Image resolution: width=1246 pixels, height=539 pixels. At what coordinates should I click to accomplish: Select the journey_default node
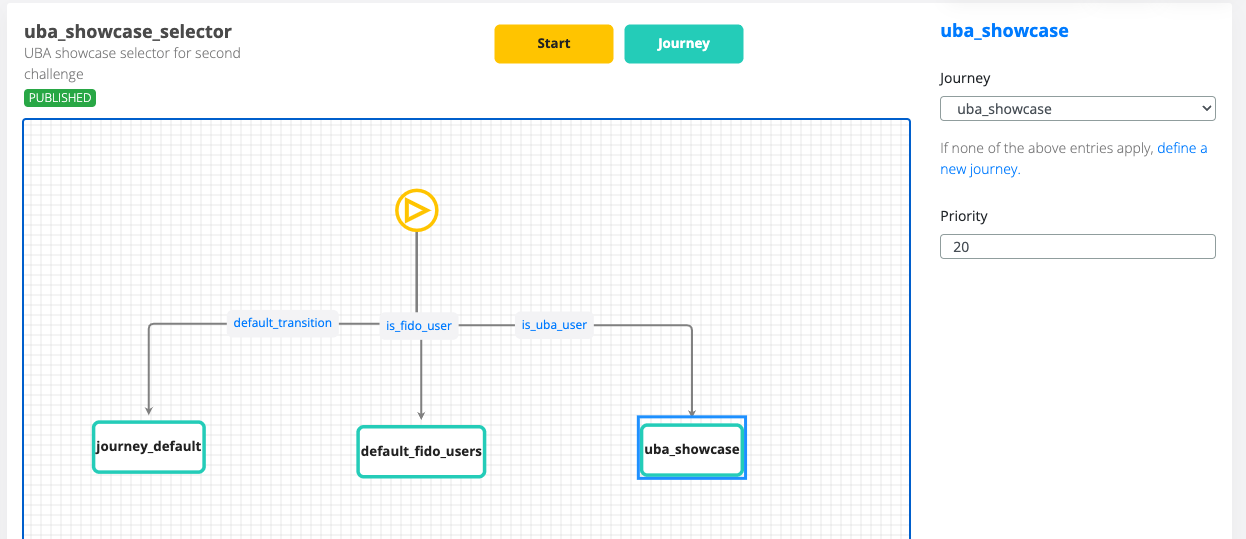[149, 447]
